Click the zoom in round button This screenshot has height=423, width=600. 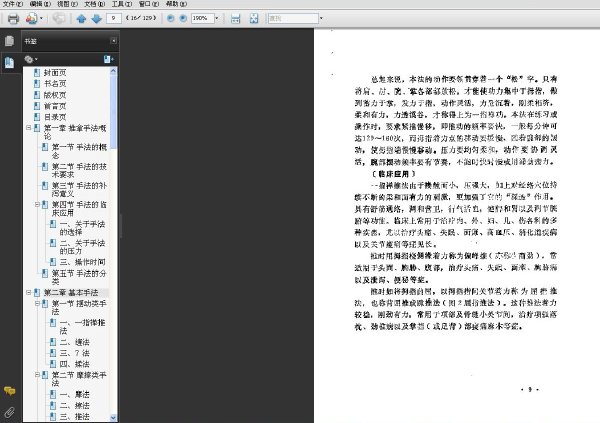click(x=183, y=18)
